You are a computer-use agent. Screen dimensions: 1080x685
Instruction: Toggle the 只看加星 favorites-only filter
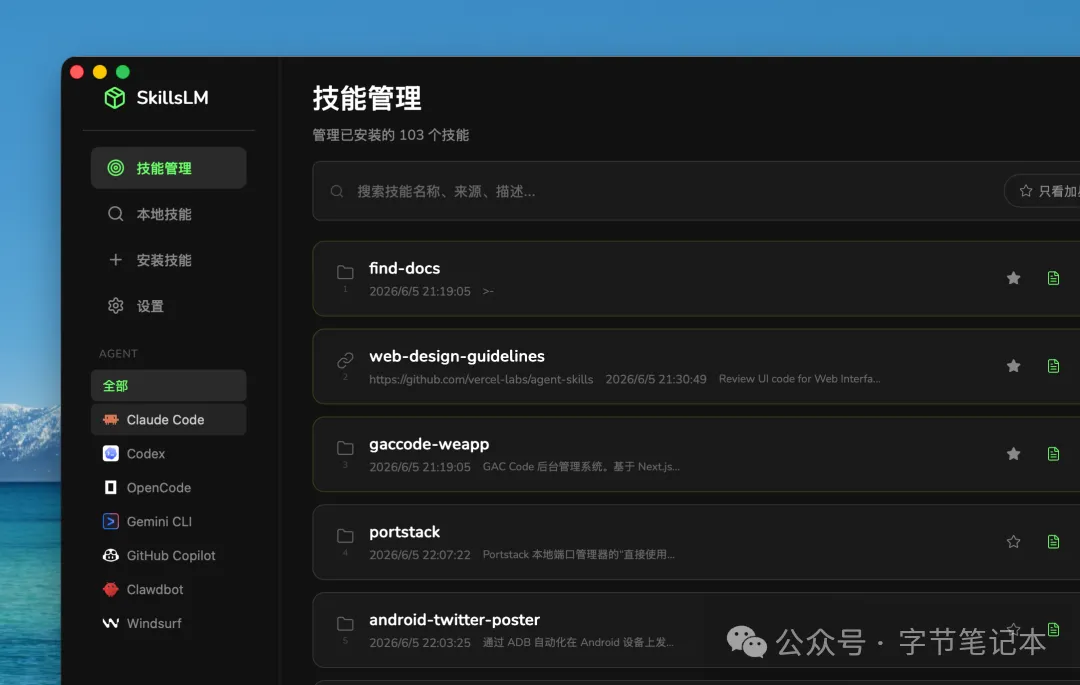[x=1042, y=191]
